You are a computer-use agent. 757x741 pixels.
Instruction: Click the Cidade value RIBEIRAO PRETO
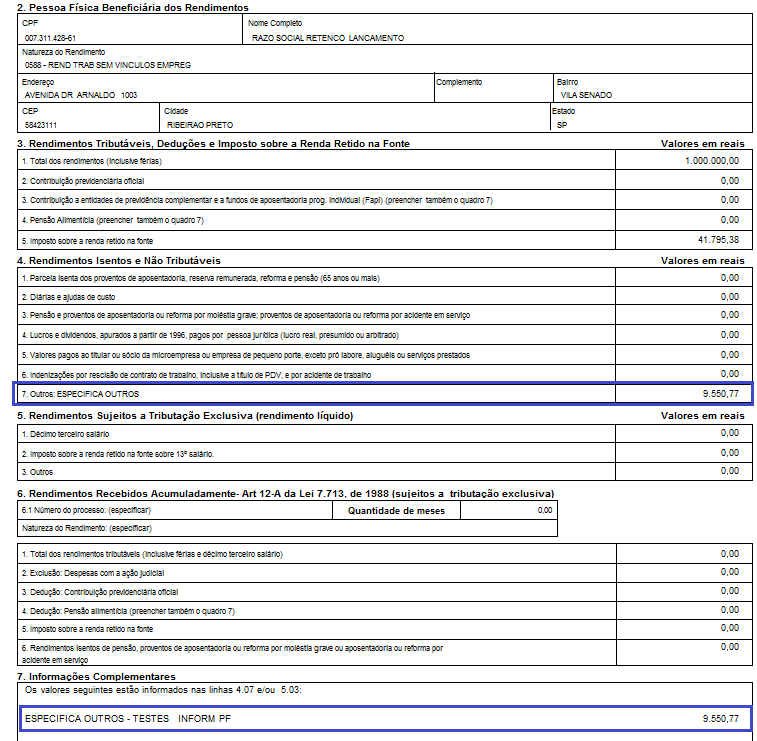point(200,125)
